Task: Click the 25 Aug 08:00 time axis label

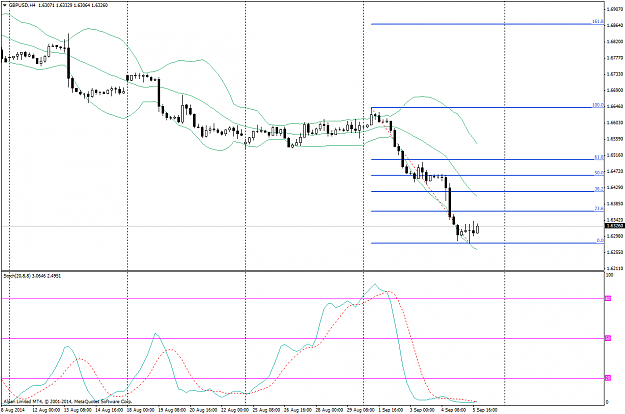Action: tap(268, 410)
